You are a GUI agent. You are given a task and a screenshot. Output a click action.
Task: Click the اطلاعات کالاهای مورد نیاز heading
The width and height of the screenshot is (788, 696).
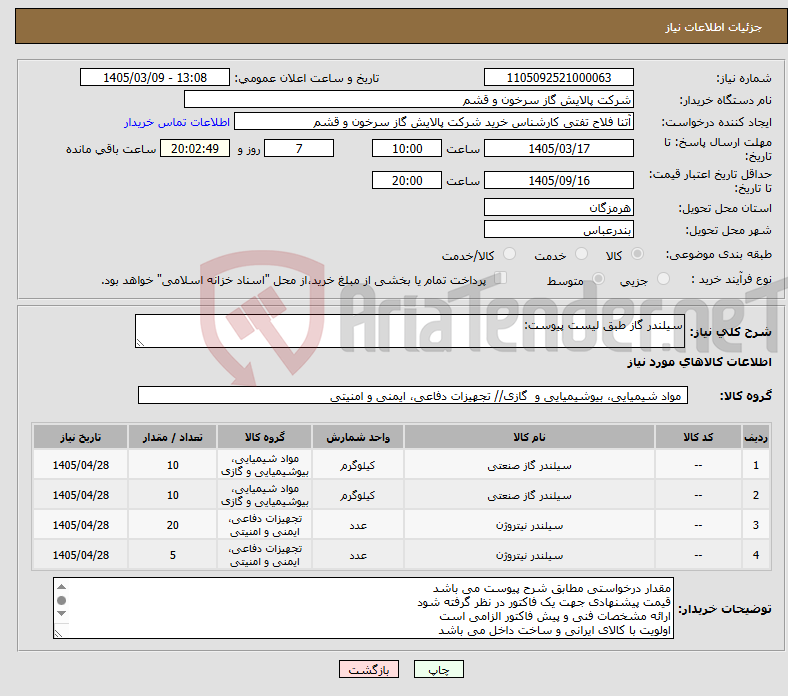tap(699, 362)
